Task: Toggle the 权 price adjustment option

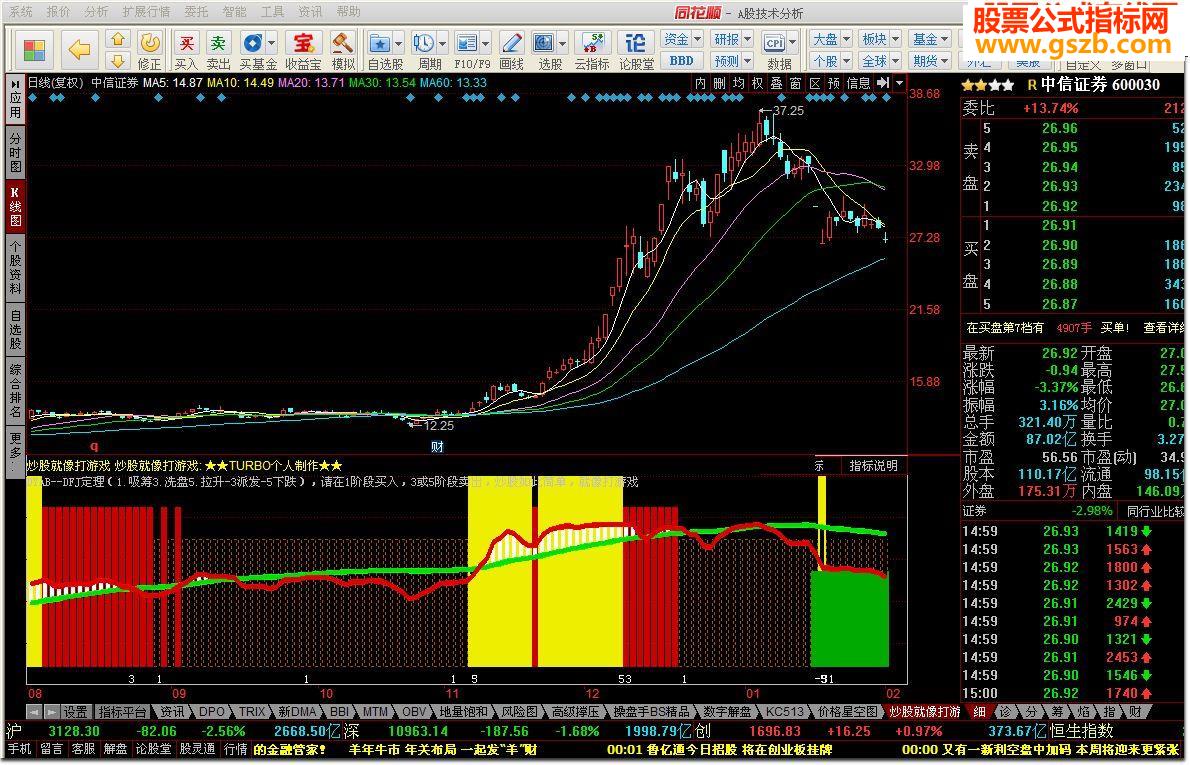Action: [x=757, y=83]
